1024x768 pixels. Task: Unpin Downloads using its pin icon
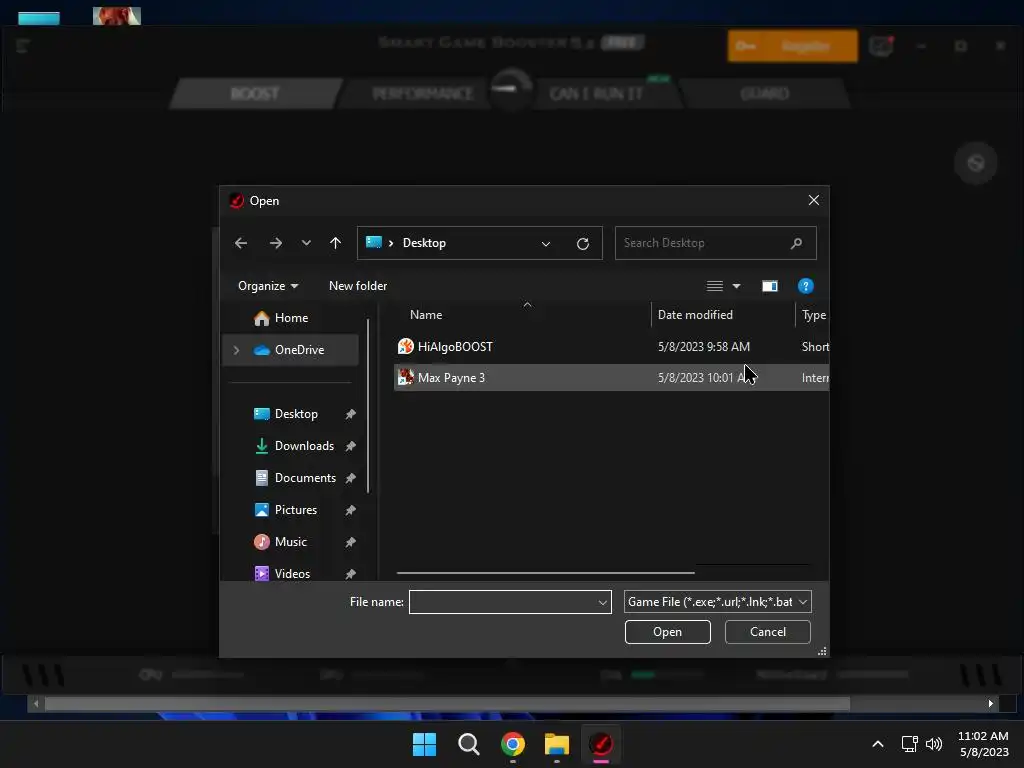coord(351,446)
